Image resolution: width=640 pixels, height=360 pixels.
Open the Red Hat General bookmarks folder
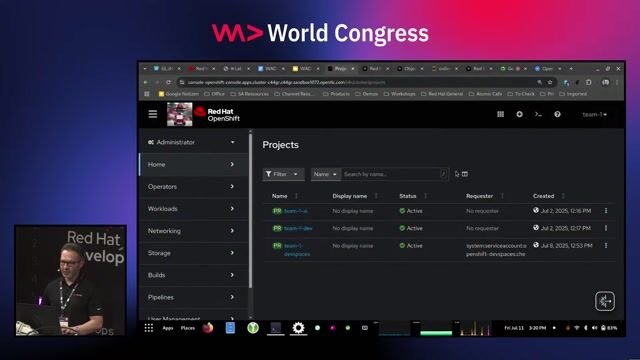(x=442, y=94)
